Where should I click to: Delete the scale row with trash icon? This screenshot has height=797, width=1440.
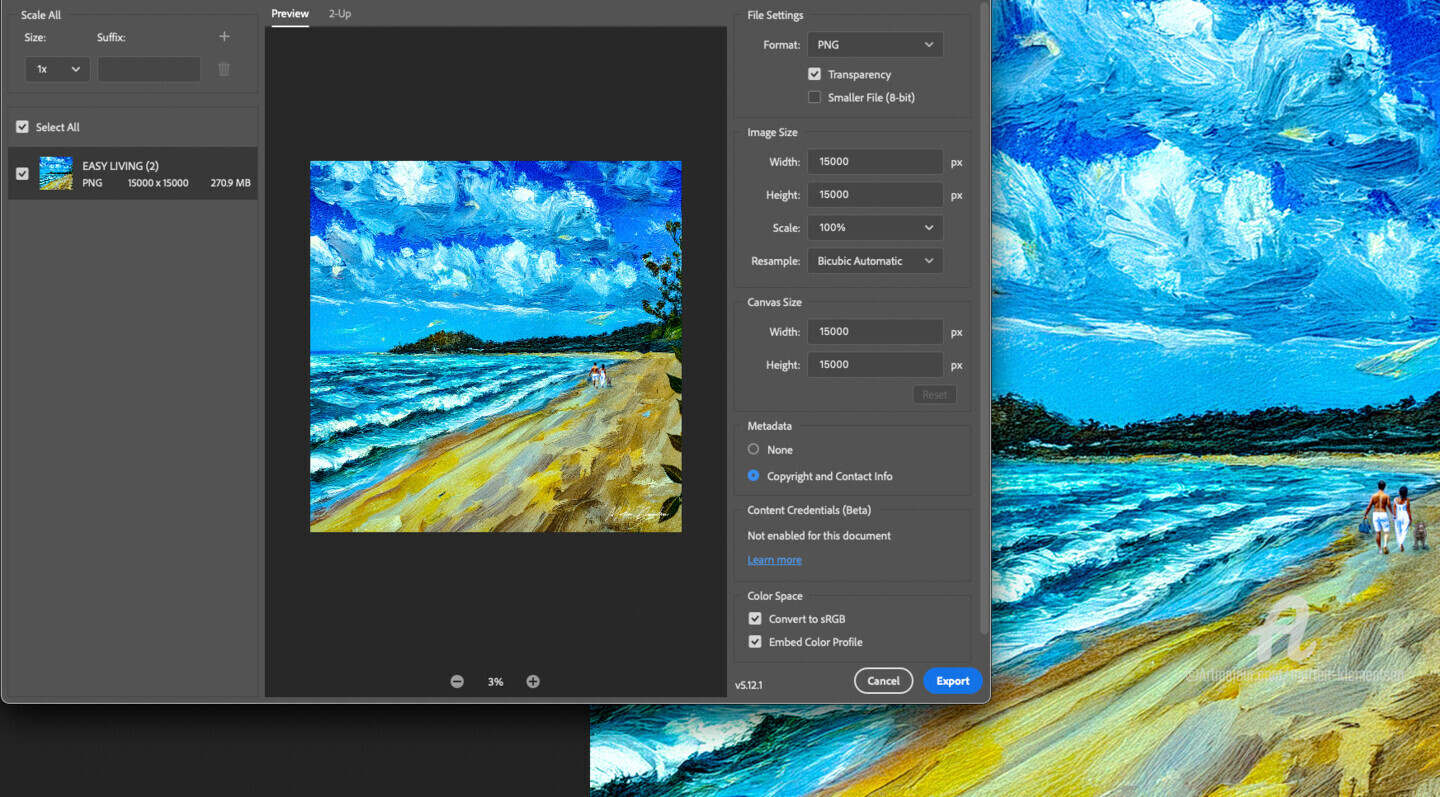[x=224, y=69]
